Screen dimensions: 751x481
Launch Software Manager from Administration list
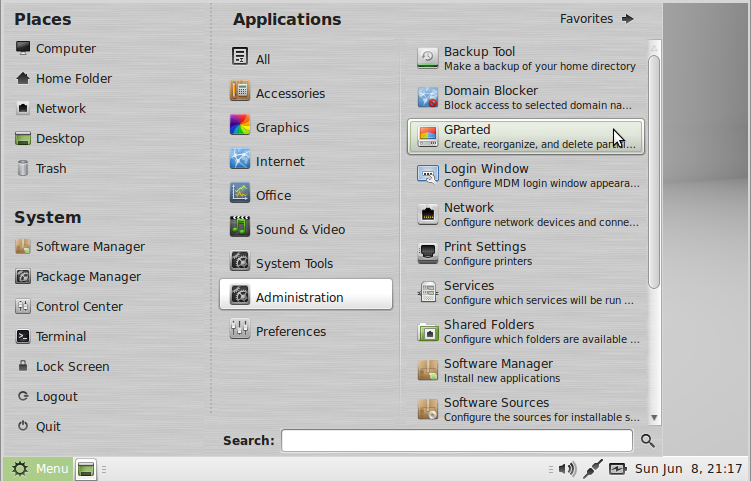(526, 370)
